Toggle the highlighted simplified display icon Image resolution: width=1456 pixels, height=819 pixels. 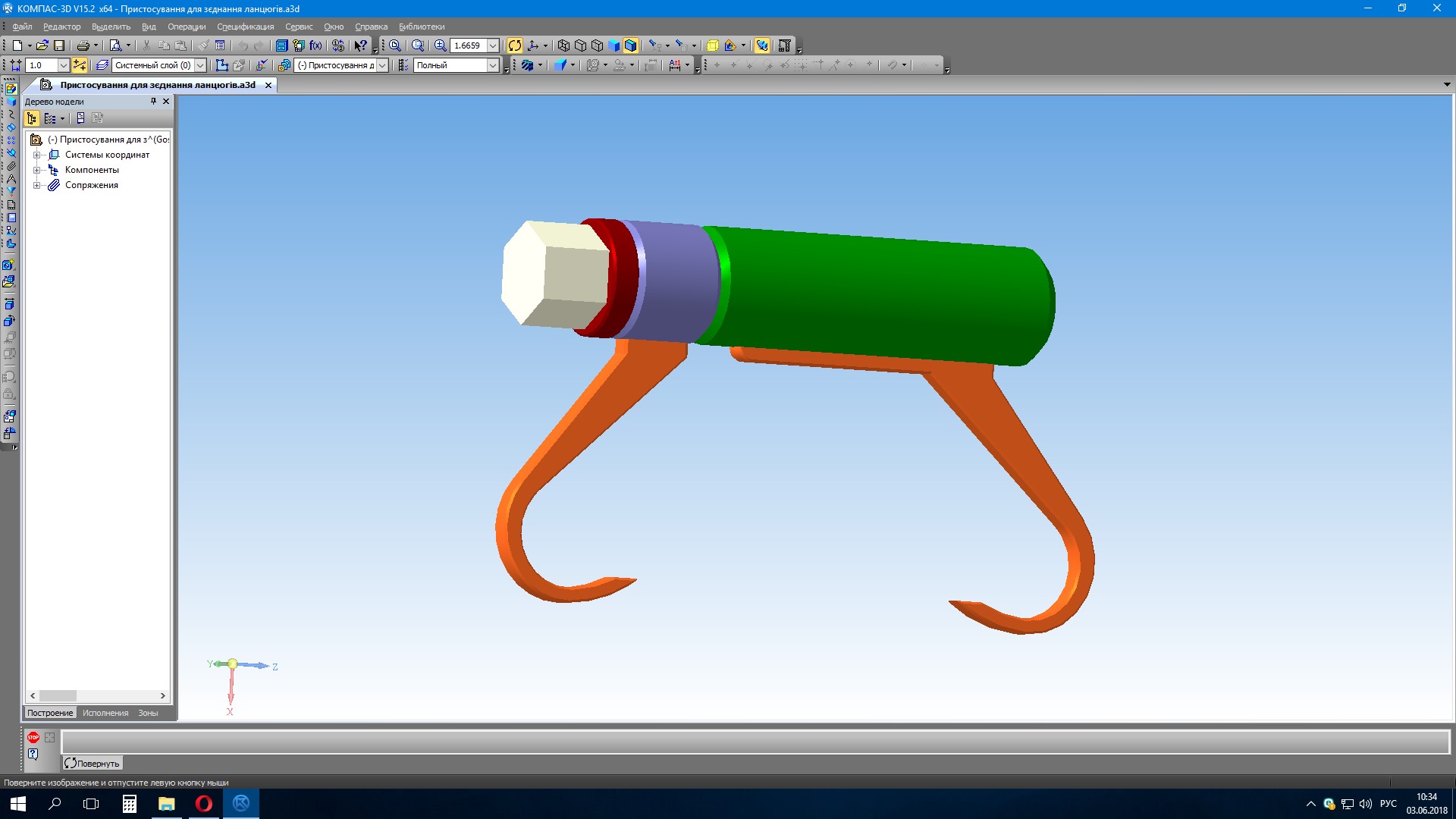pyautogui.click(x=762, y=45)
